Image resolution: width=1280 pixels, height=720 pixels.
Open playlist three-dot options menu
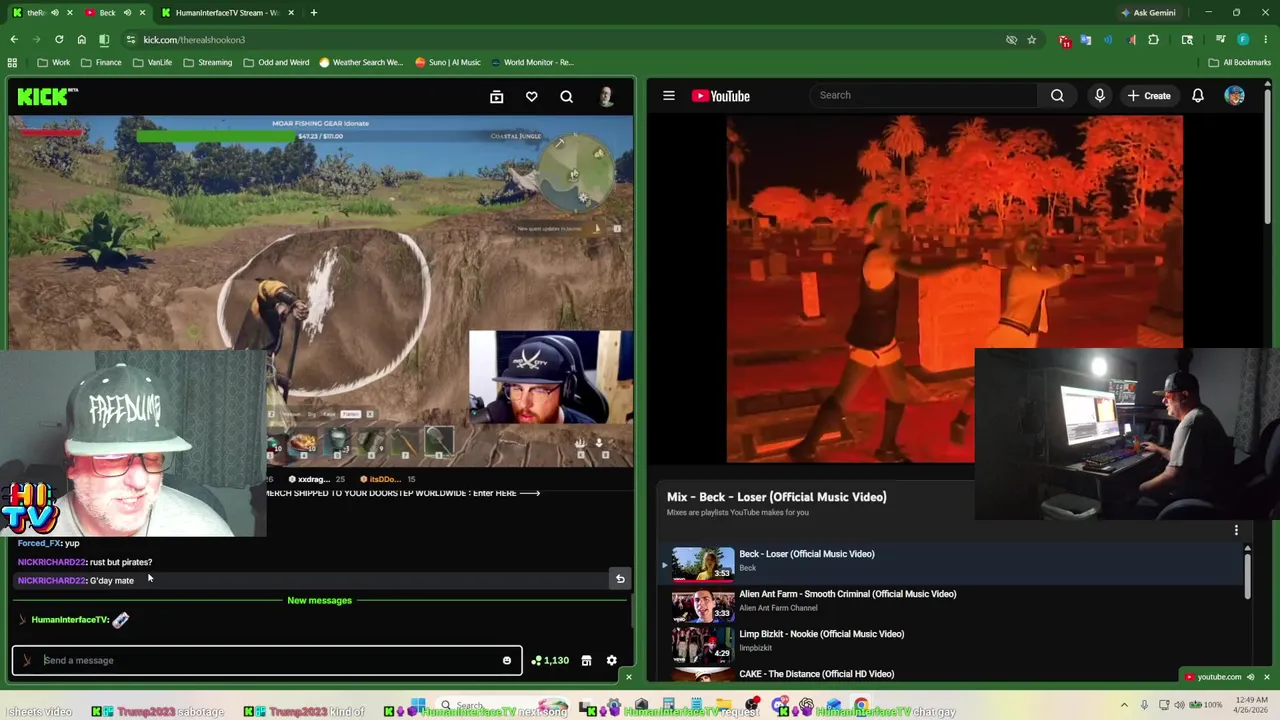(1236, 531)
